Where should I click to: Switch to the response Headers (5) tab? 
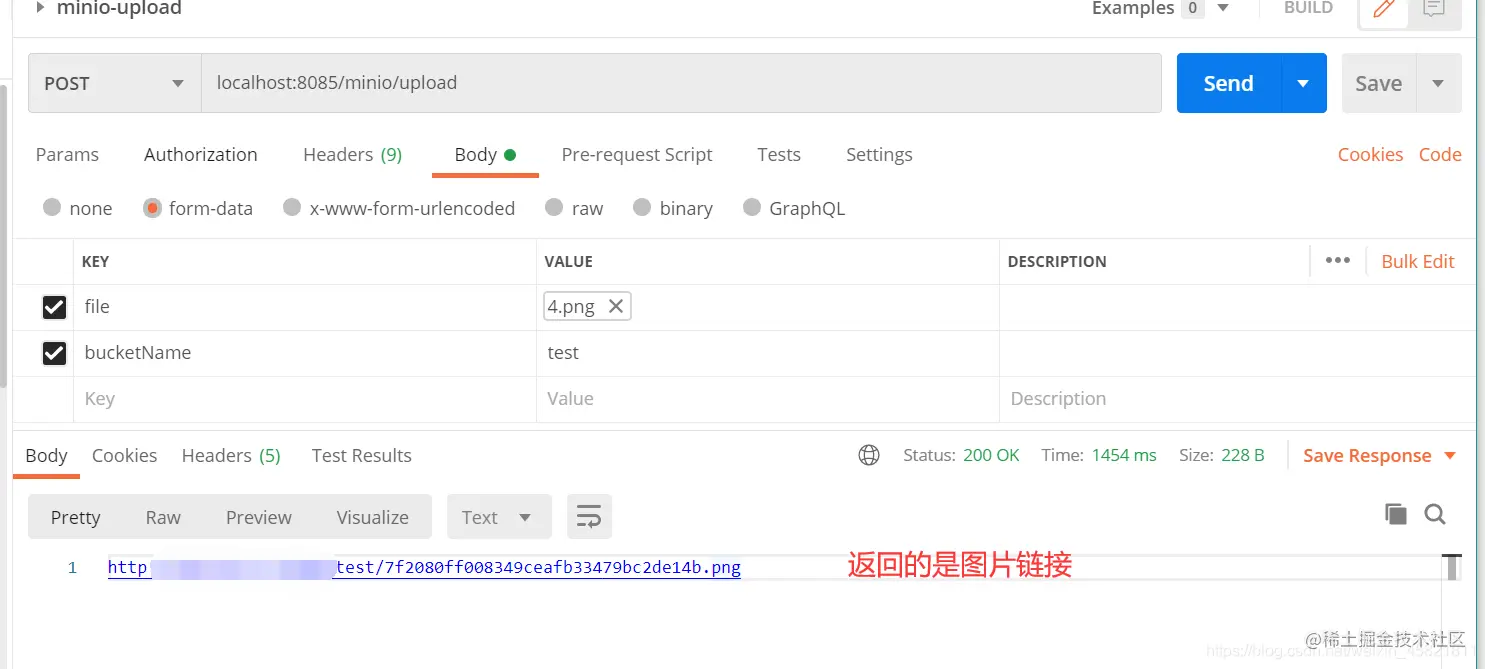(x=231, y=455)
